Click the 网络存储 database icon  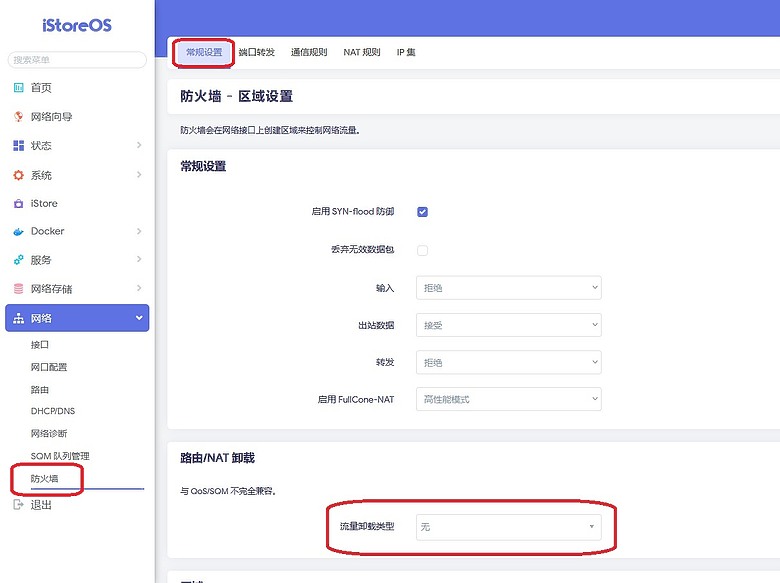(x=18, y=289)
